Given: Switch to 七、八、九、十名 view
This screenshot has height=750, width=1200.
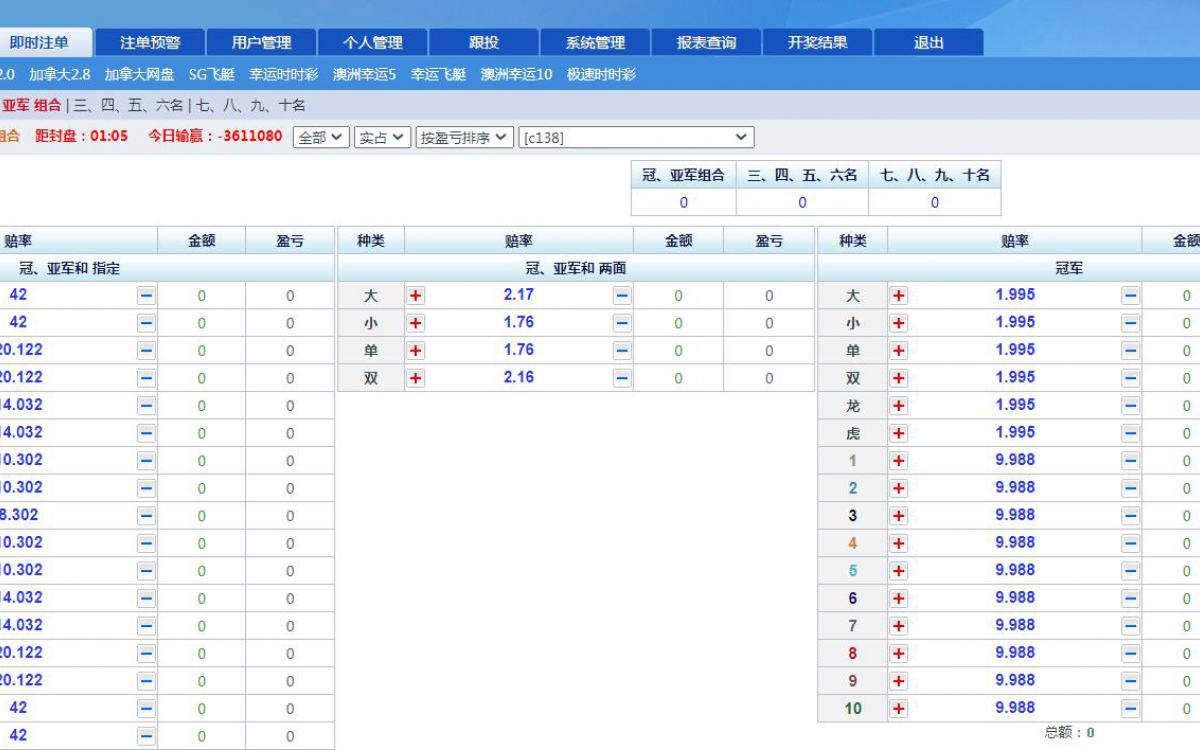Looking at the screenshot, I should 251,105.
